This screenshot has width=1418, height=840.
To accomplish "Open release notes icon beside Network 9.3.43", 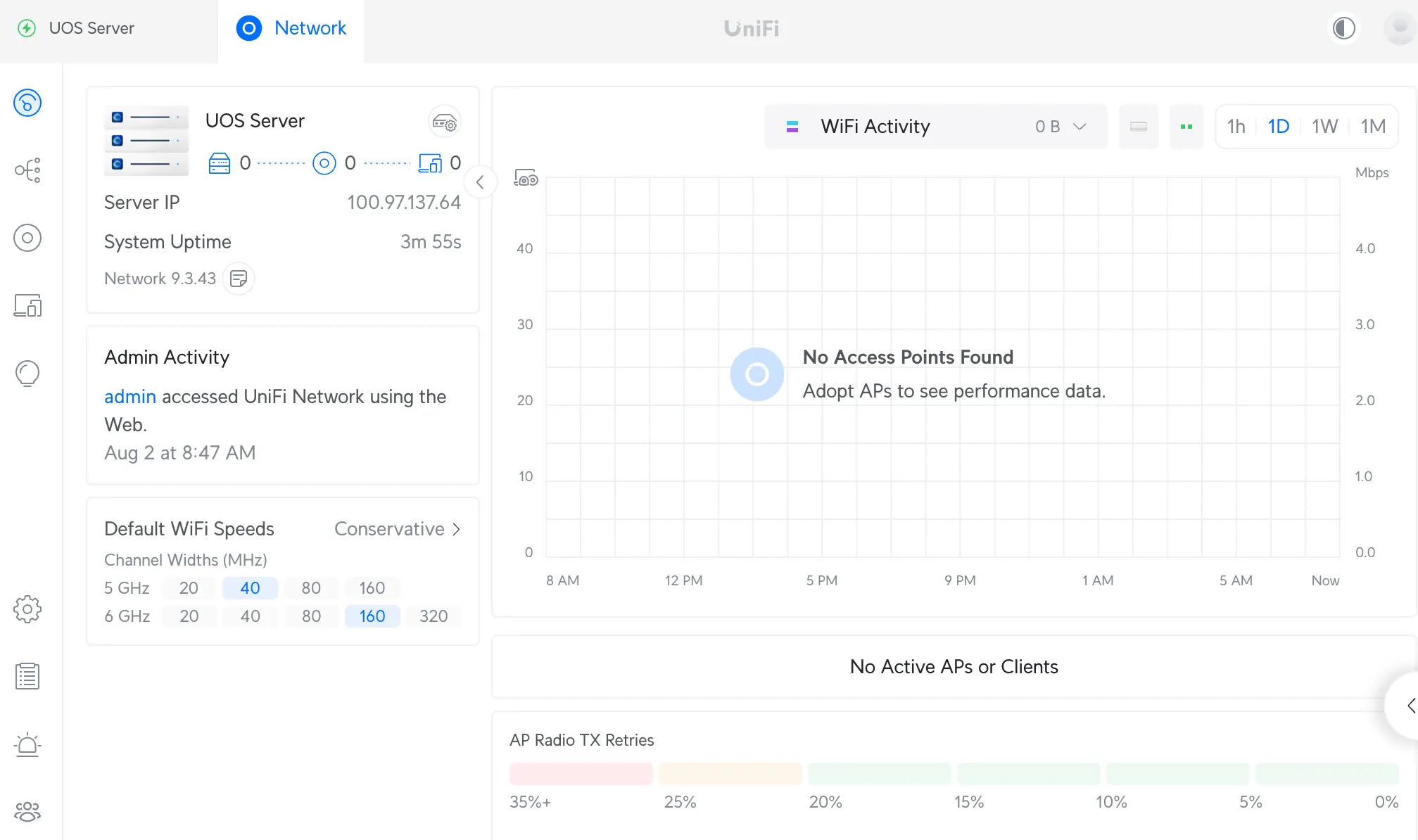I will click(239, 279).
